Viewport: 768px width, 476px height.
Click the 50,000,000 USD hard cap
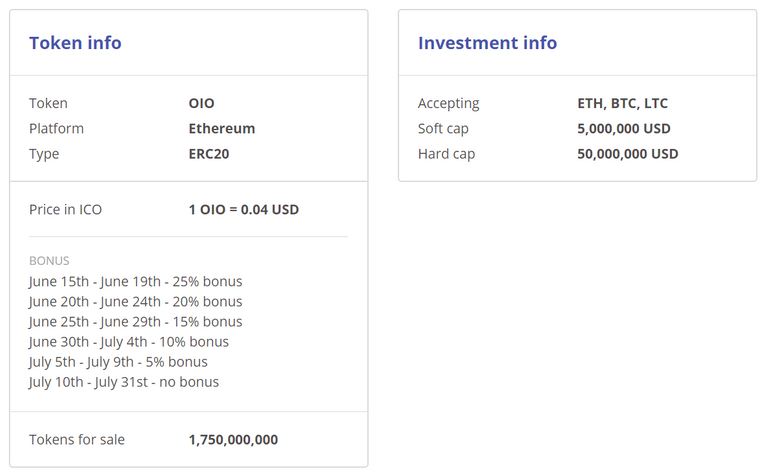[628, 154]
